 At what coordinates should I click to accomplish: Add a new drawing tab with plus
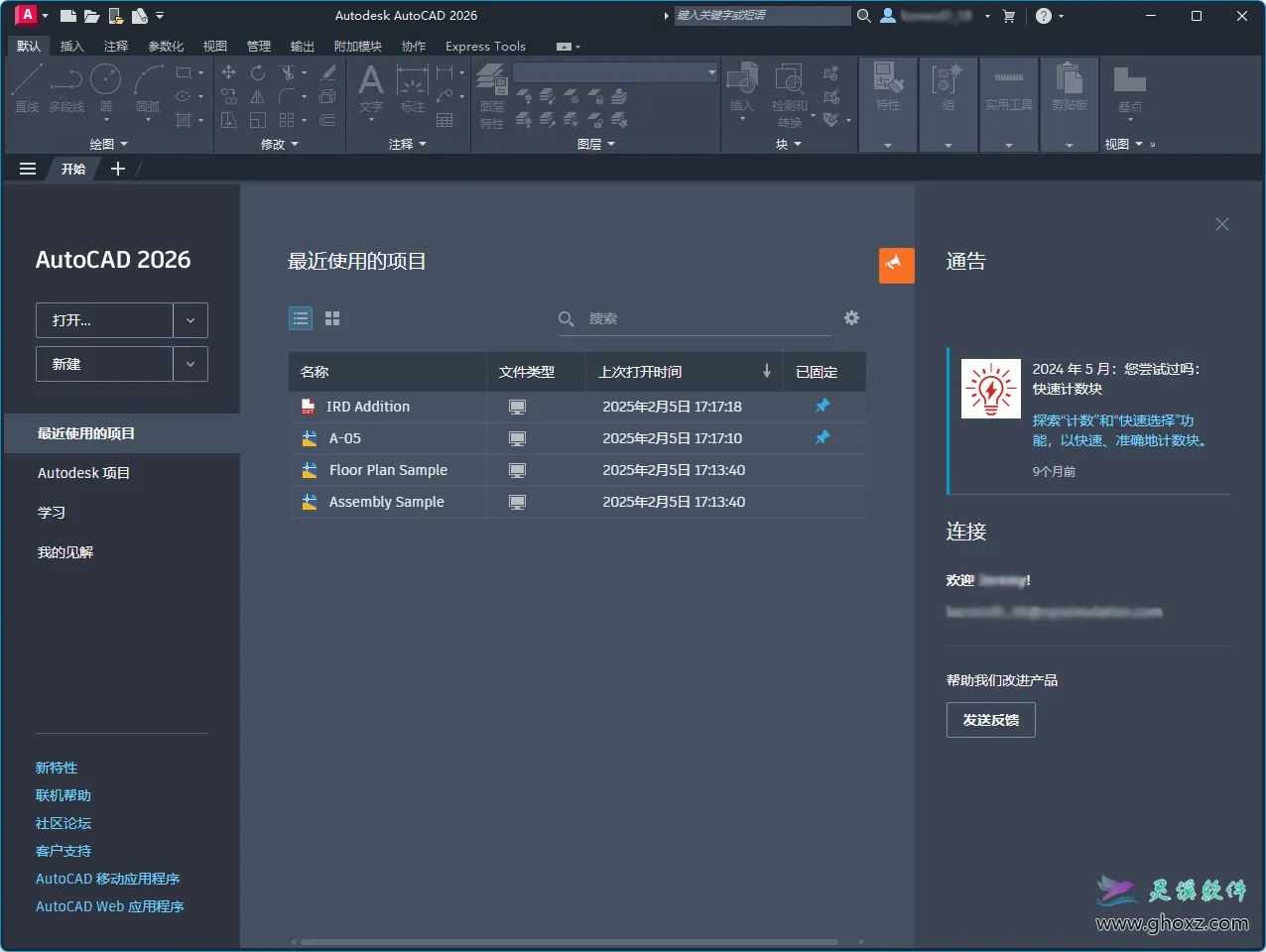(118, 169)
